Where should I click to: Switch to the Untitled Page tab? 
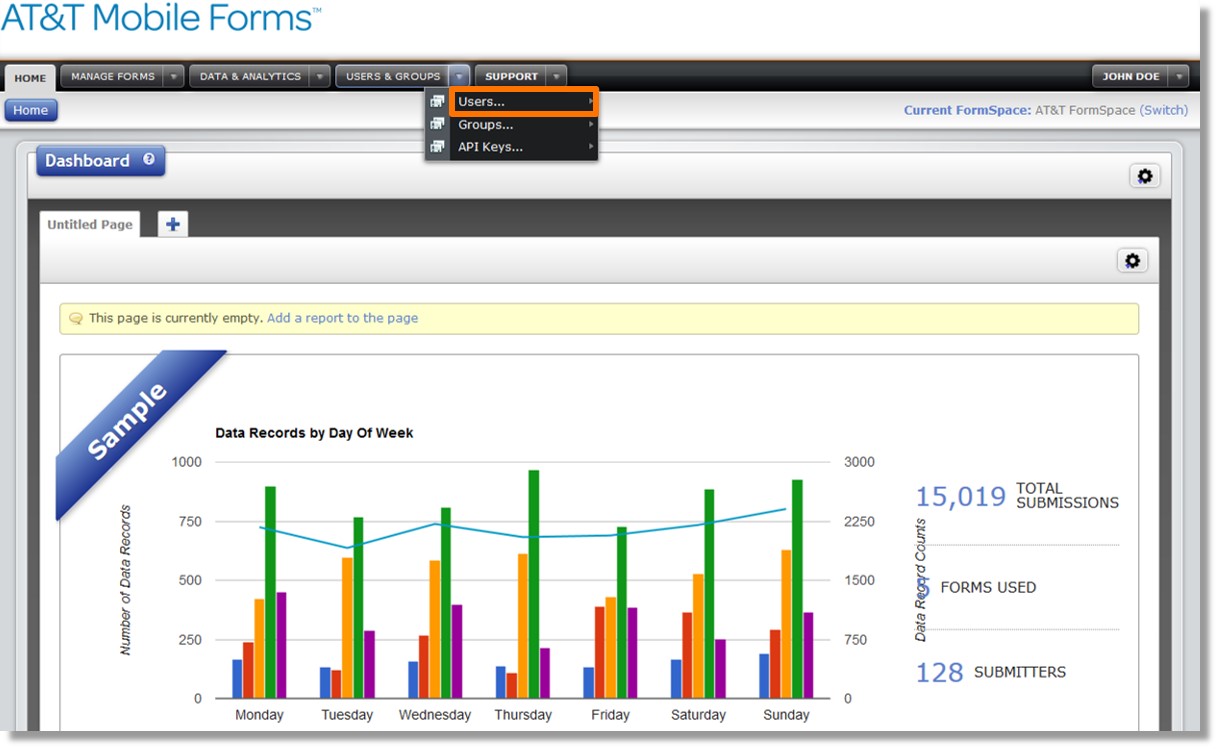90,224
